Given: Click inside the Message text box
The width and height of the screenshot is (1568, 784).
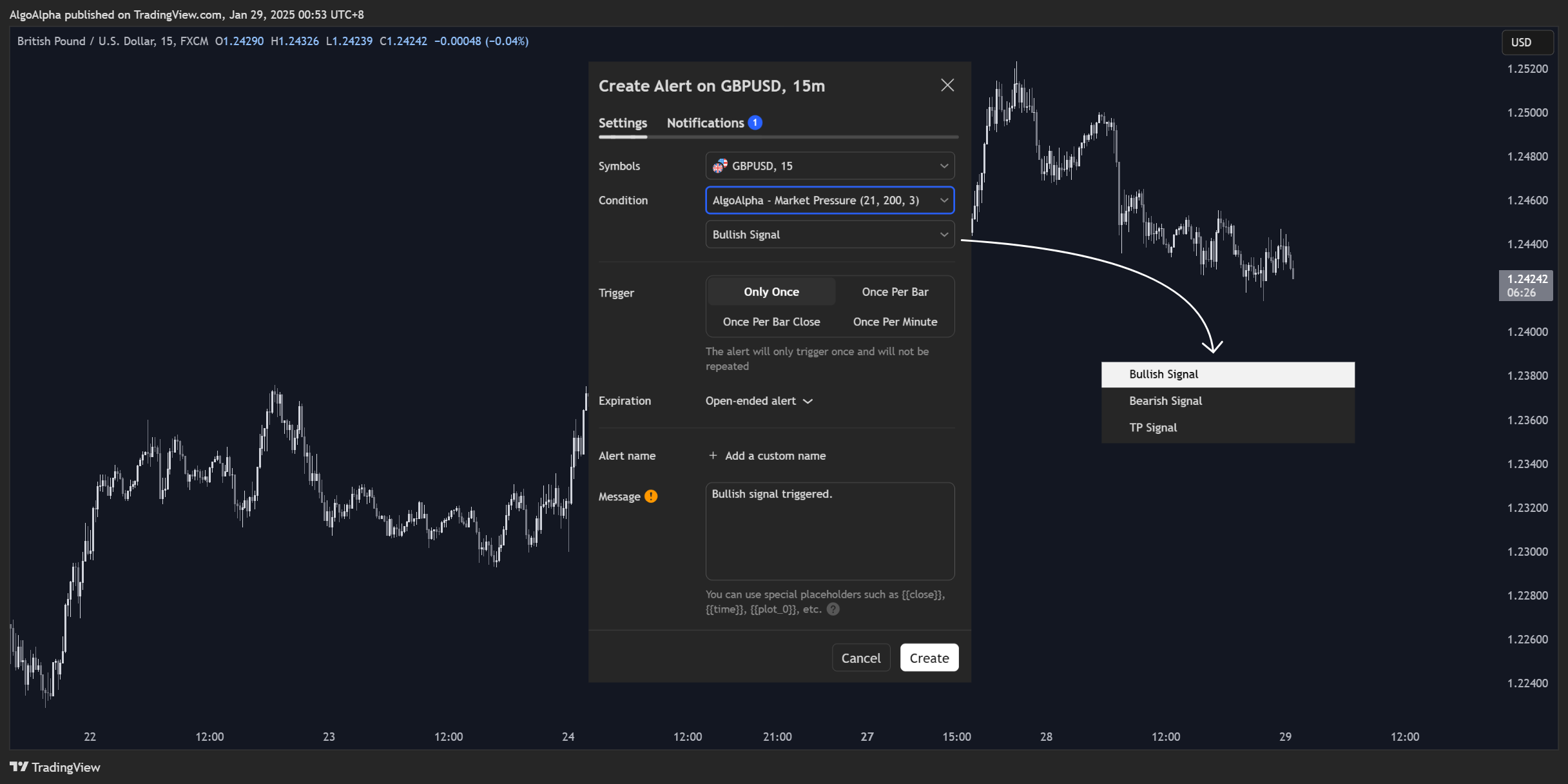Looking at the screenshot, I should click(830, 531).
